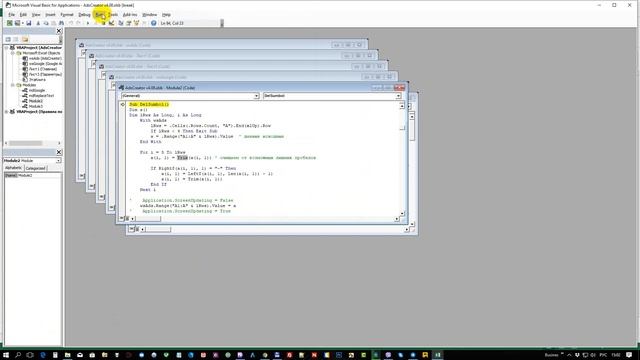Image resolution: width=640 pixels, height=360 pixels.
Task: Select Module2 in the project tree
Action: (x=33, y=101)
